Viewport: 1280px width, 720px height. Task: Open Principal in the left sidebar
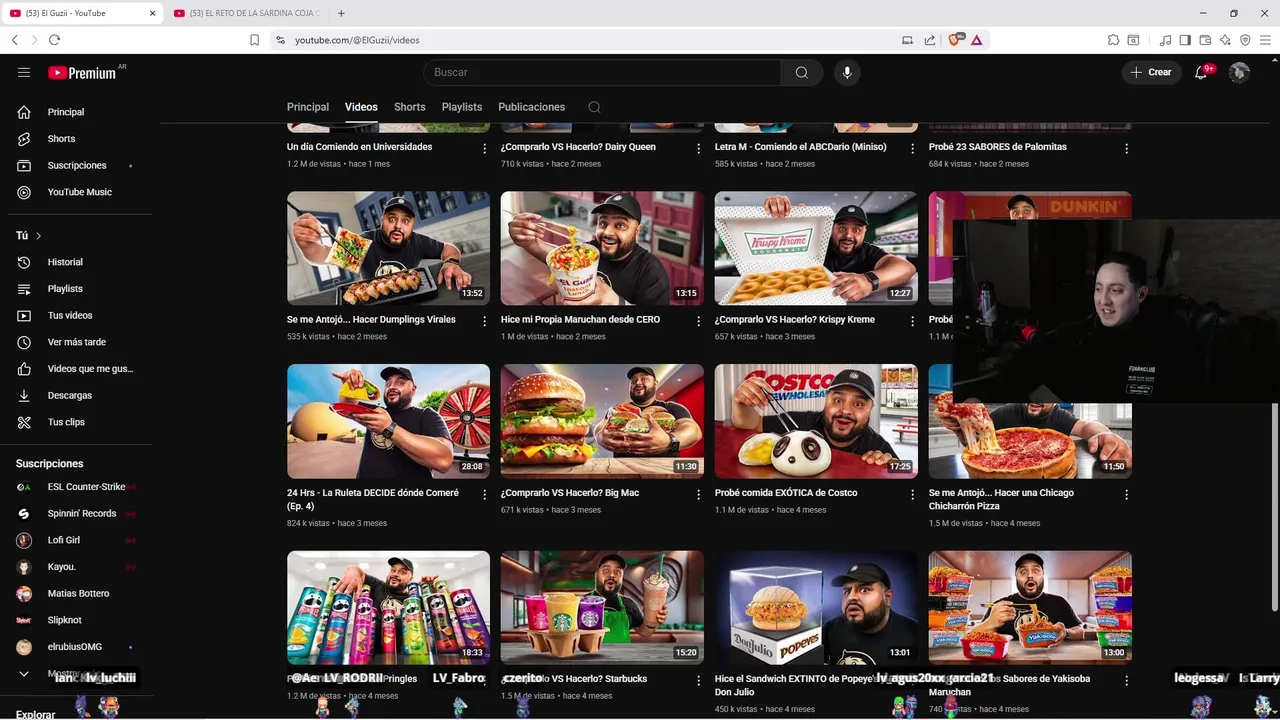click(x=80, y=112)
